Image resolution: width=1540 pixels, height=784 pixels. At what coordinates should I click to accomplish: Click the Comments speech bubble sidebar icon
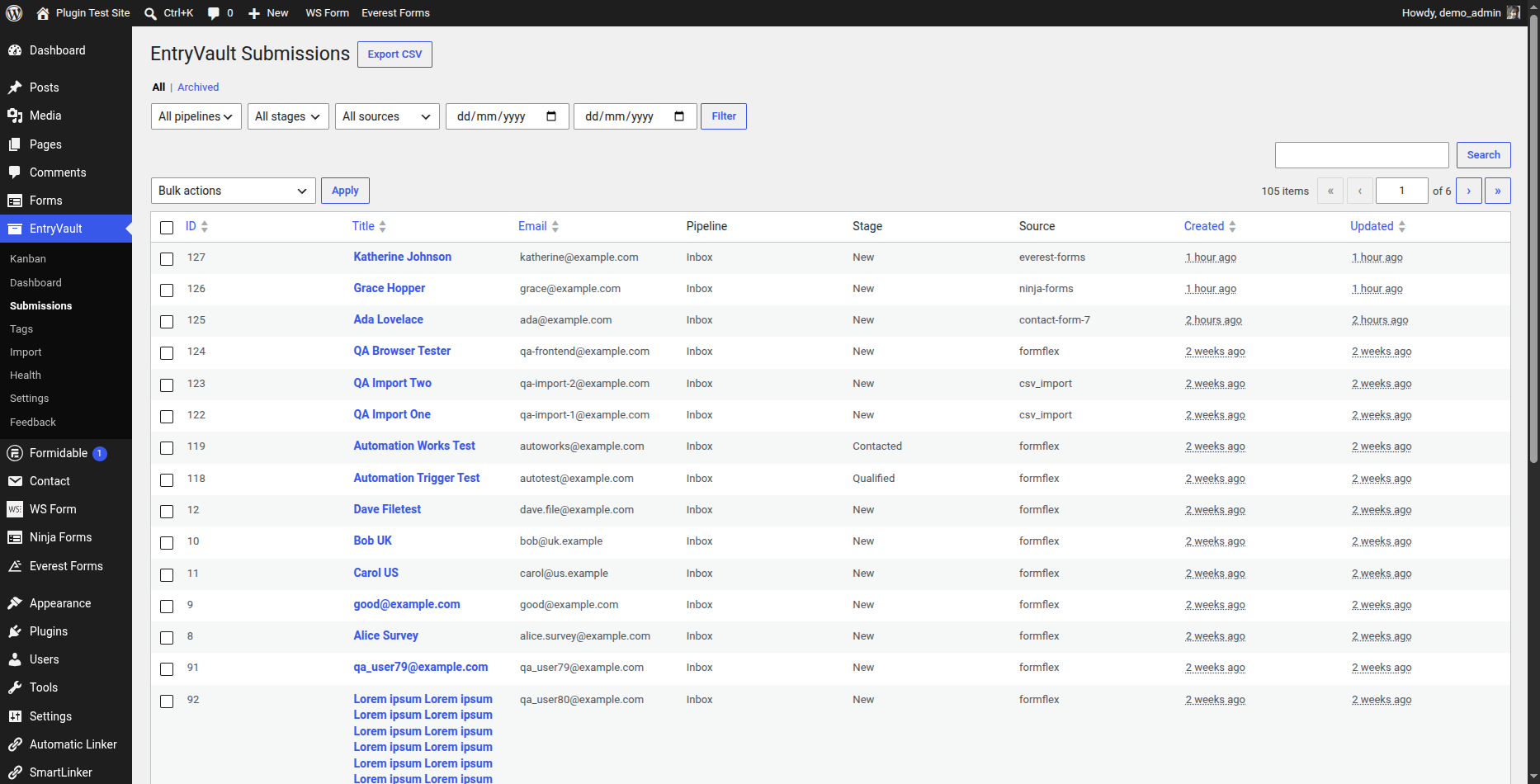tap(15, 172)
